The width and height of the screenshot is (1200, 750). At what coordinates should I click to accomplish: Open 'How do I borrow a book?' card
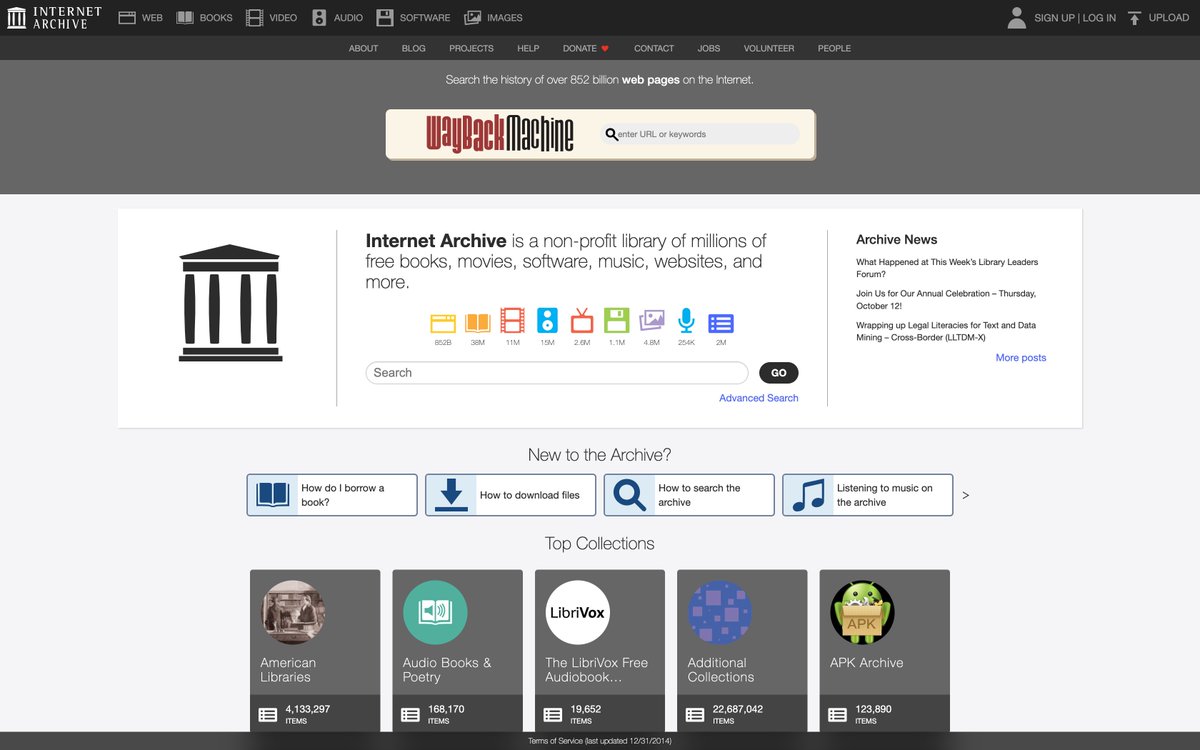tap(332, 495)
